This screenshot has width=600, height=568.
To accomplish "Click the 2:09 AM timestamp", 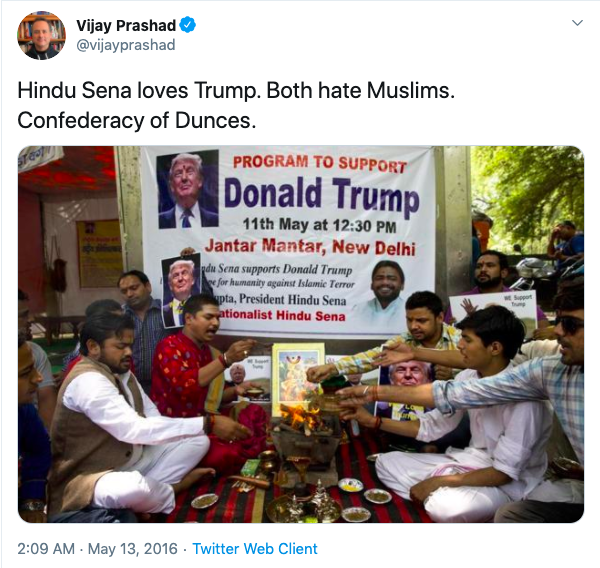I will [46, 548].
